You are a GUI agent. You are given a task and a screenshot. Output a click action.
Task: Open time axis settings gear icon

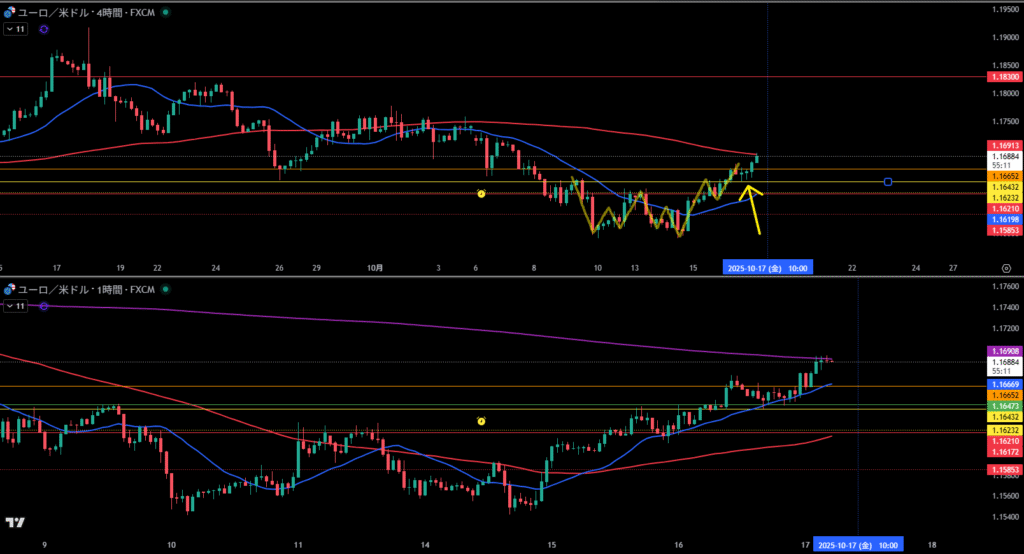[1005, 268]
